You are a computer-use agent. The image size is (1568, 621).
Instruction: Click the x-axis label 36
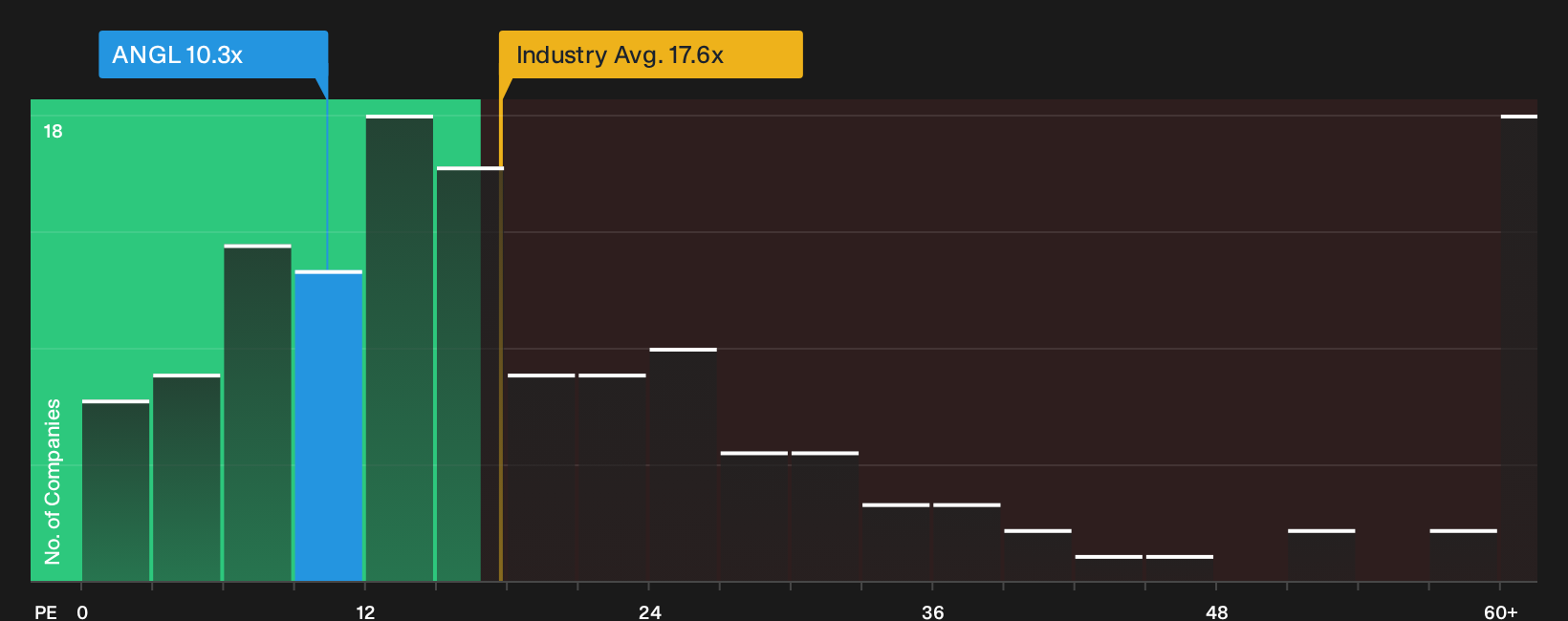click(x=932, y=611)
